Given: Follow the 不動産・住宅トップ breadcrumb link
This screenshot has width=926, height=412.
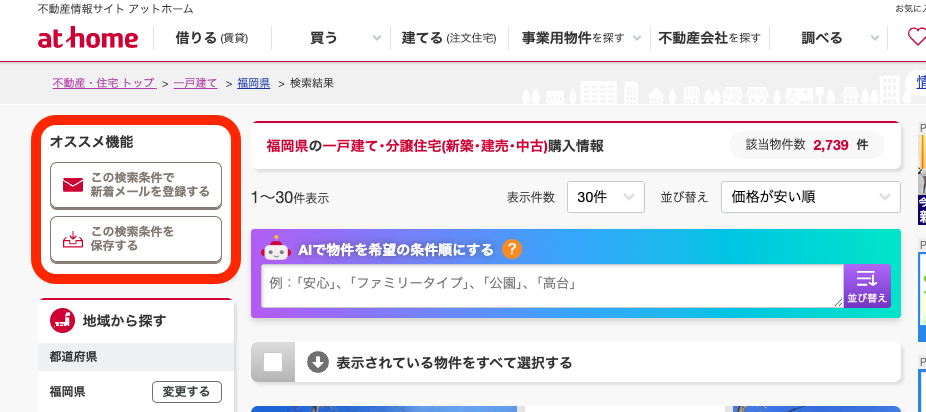Looking at the screenshot, I should 104,83.
